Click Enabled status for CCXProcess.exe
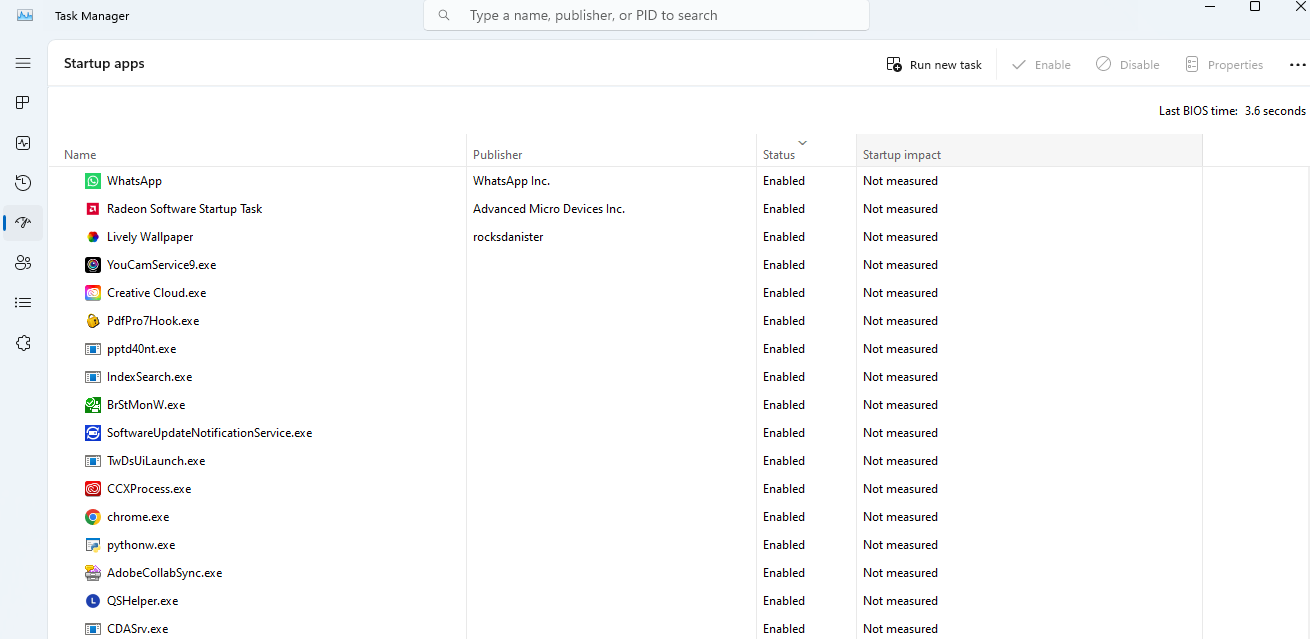1310x639 pixels. coord(784,489)
